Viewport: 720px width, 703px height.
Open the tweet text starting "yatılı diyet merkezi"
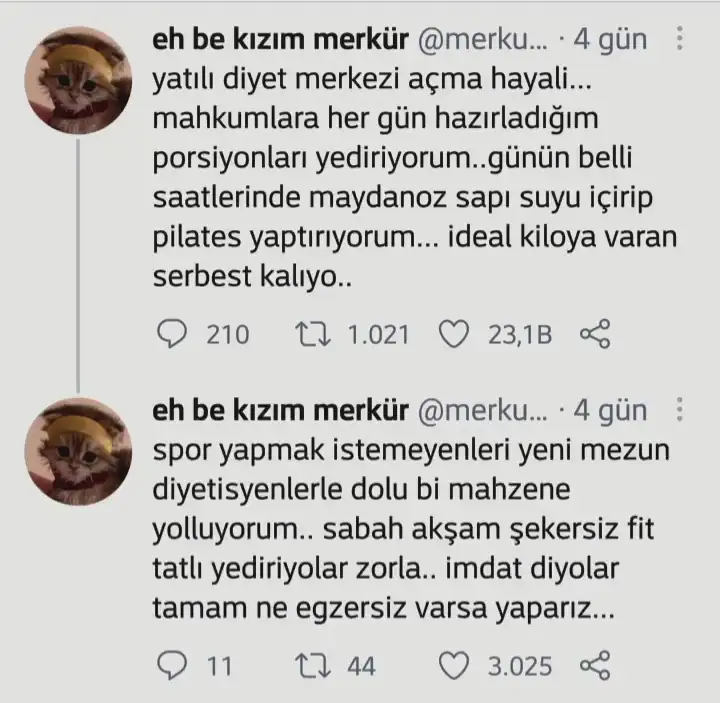pyautogui.click(x=400, y=180)
